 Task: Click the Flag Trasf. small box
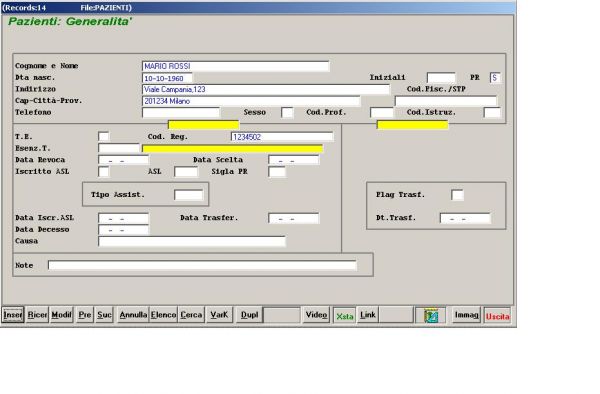[457, 195]
